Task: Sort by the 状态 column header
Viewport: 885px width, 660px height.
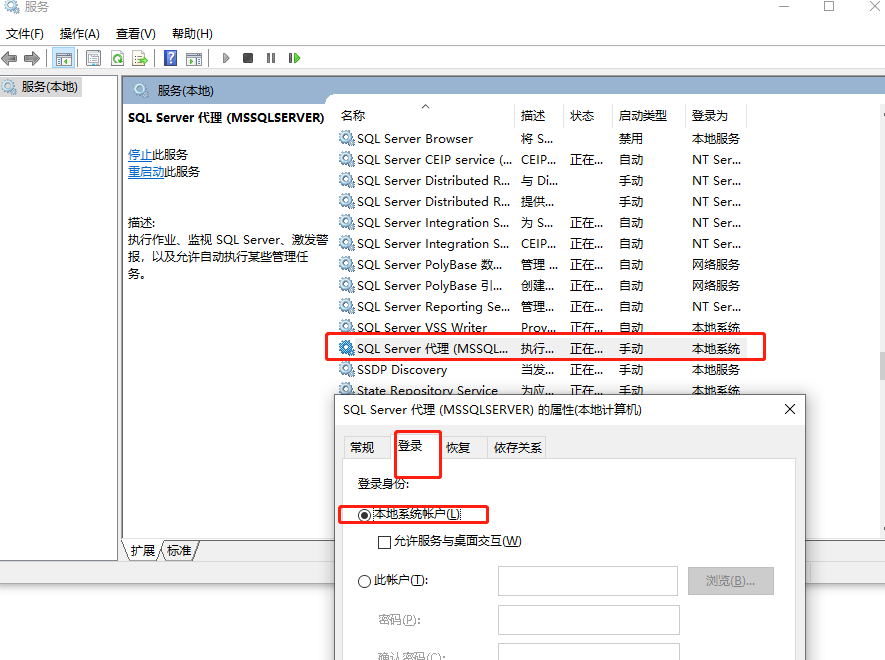Action: point(587,115)
